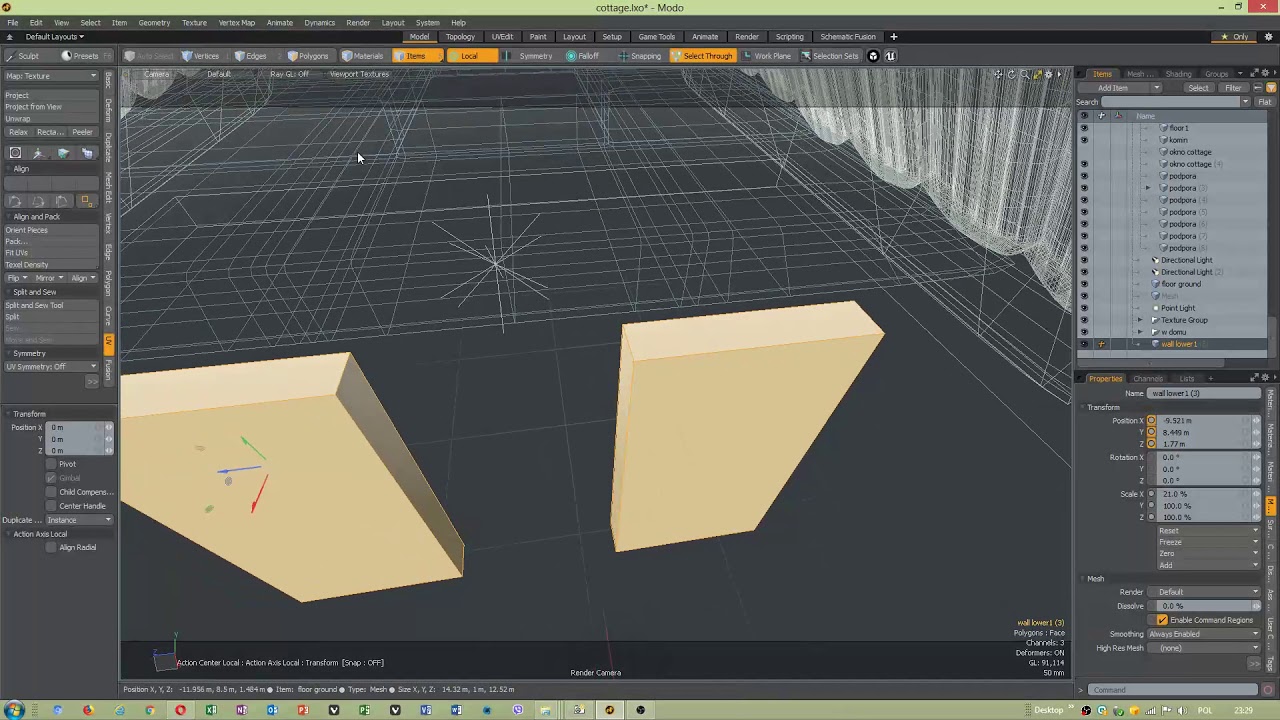
Task: Disable Enable Command Regions checkbox
Action: point(1162,620)
